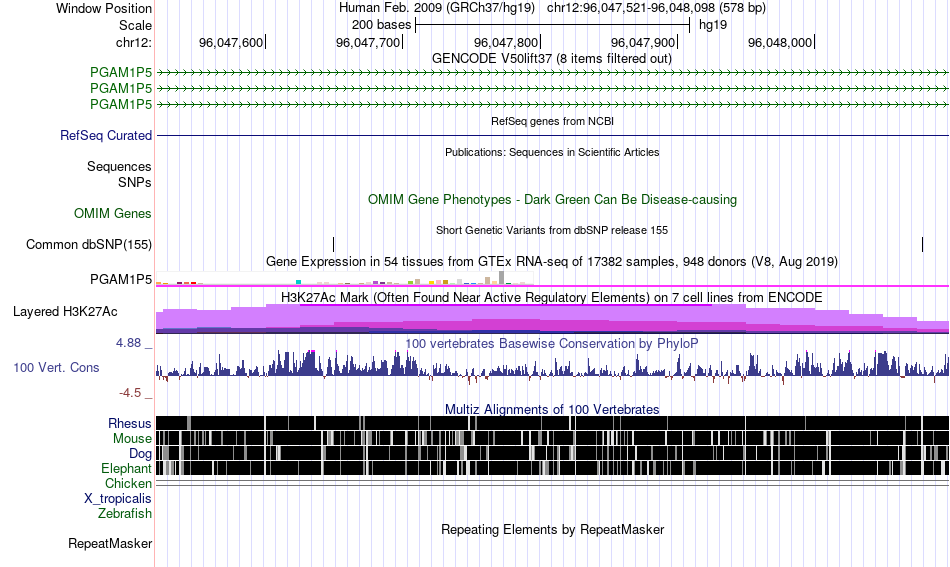Viewport: 950px width, 567px height.
Task: Click the right dbSNP variant tick mark
Action: 922,244
